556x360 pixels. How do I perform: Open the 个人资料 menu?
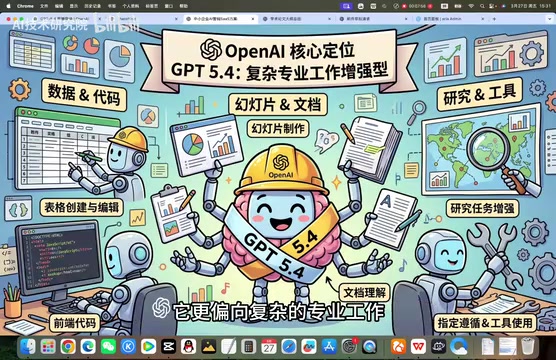pos(131,6)
